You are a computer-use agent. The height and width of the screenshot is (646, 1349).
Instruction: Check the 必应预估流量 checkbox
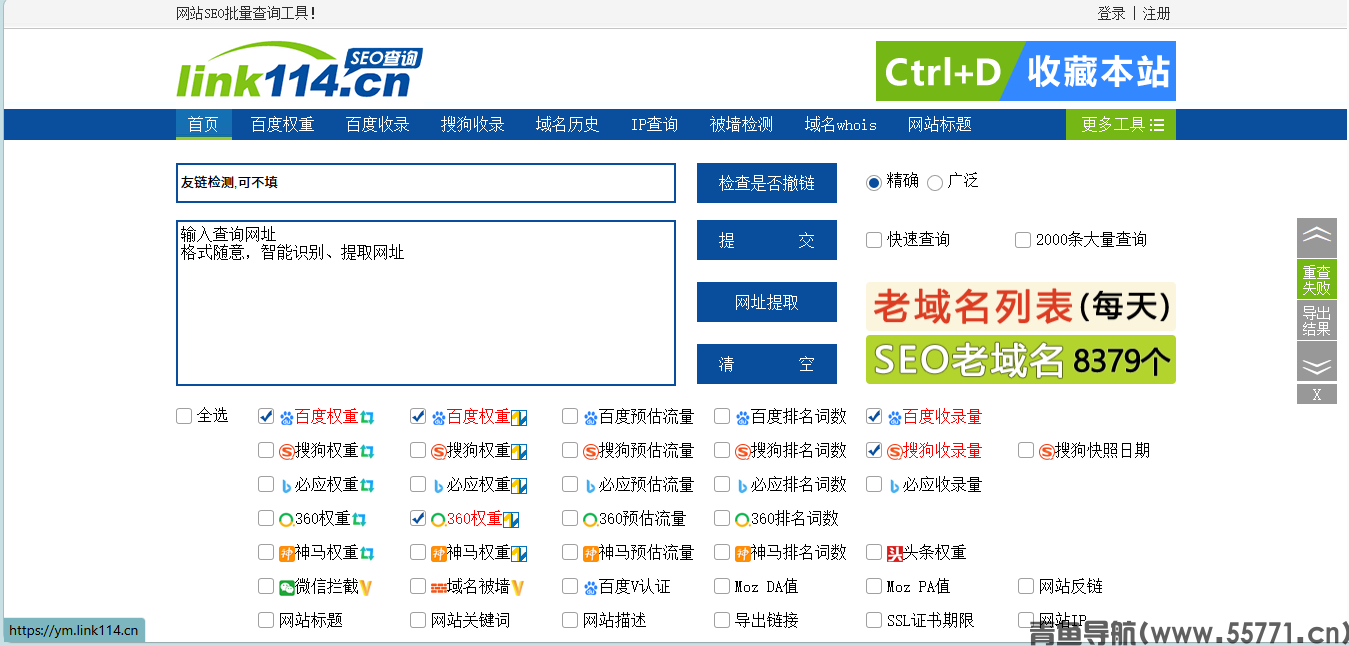point(570,484)
